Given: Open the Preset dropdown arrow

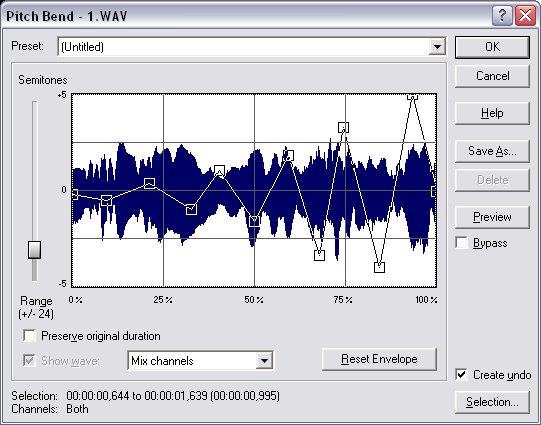Looking at the screenshot, I should click(x=437, y=47).
